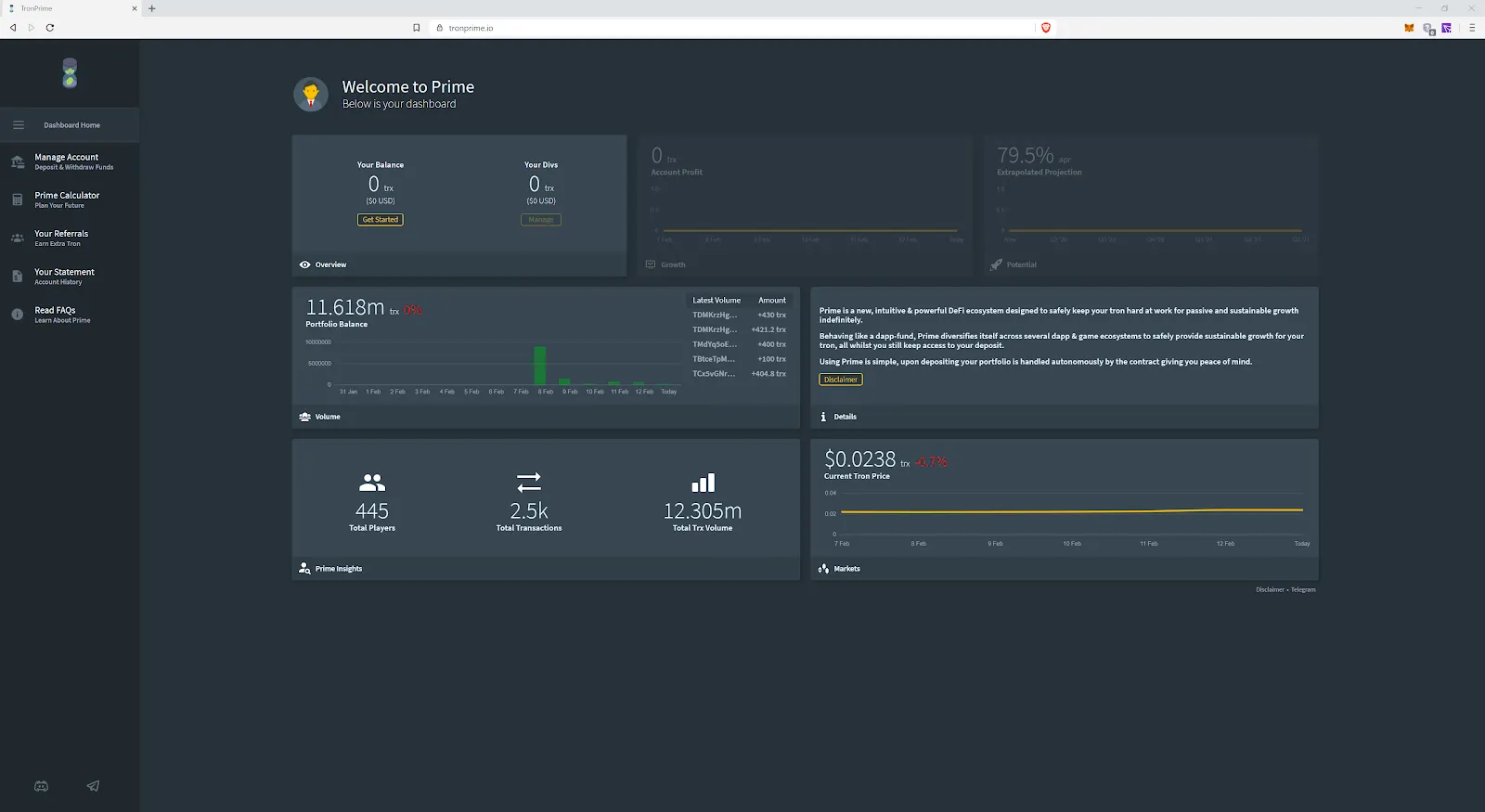Open the Telegram paper-plane icon at sidebar bottom
This screenshot has width=1485, height=812.
click(x=93, y=786)
